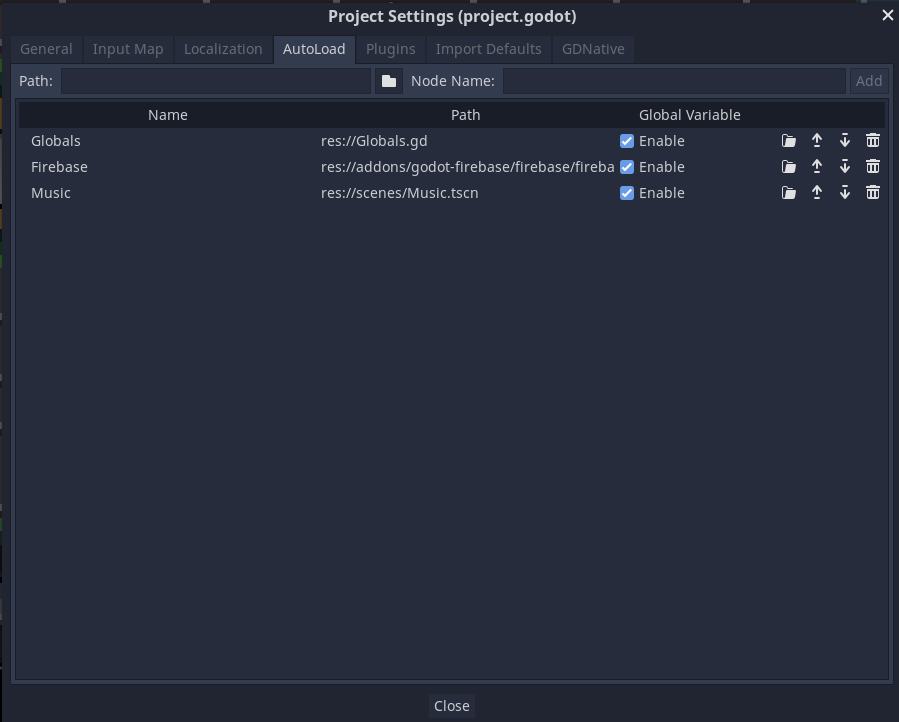The image size is (899, 722).
Task: Move the Globals autoload down in order
Action: [845, 140]
